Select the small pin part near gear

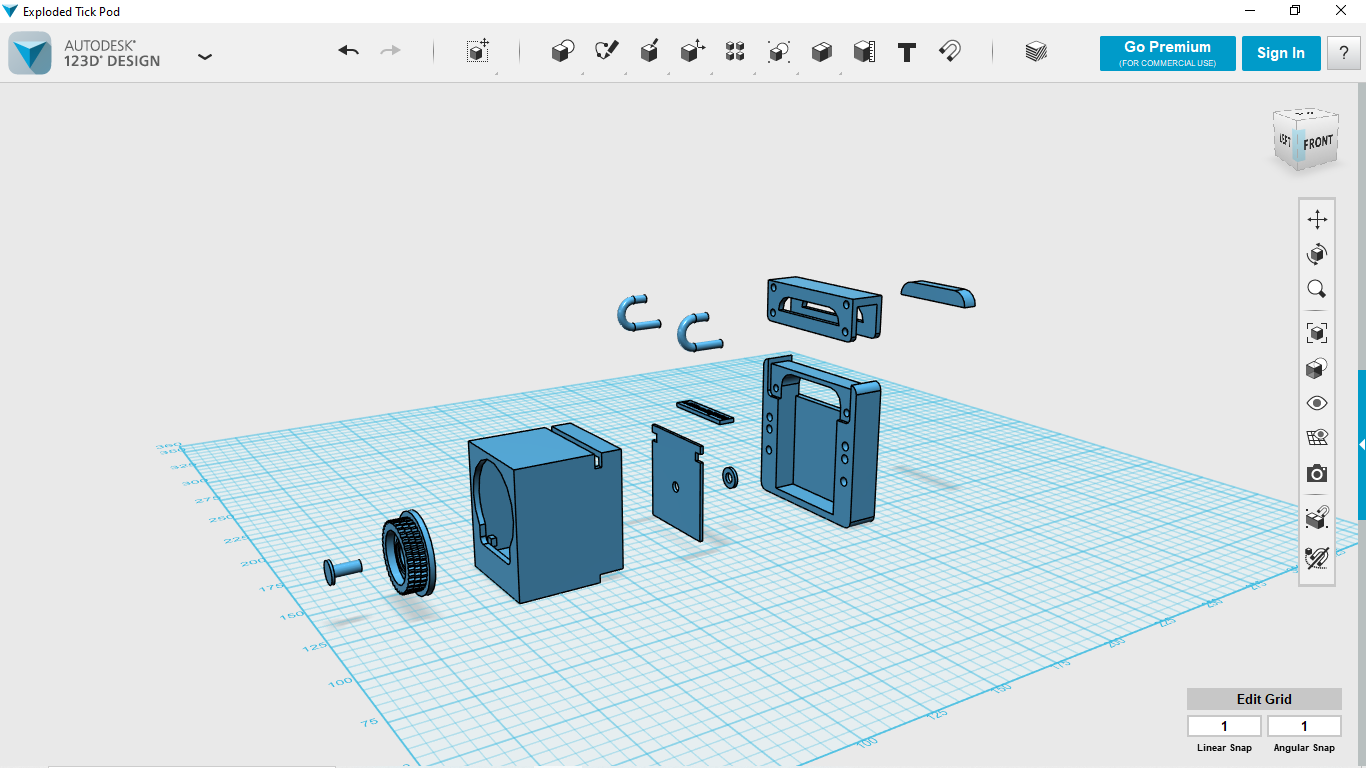(342, 571)
